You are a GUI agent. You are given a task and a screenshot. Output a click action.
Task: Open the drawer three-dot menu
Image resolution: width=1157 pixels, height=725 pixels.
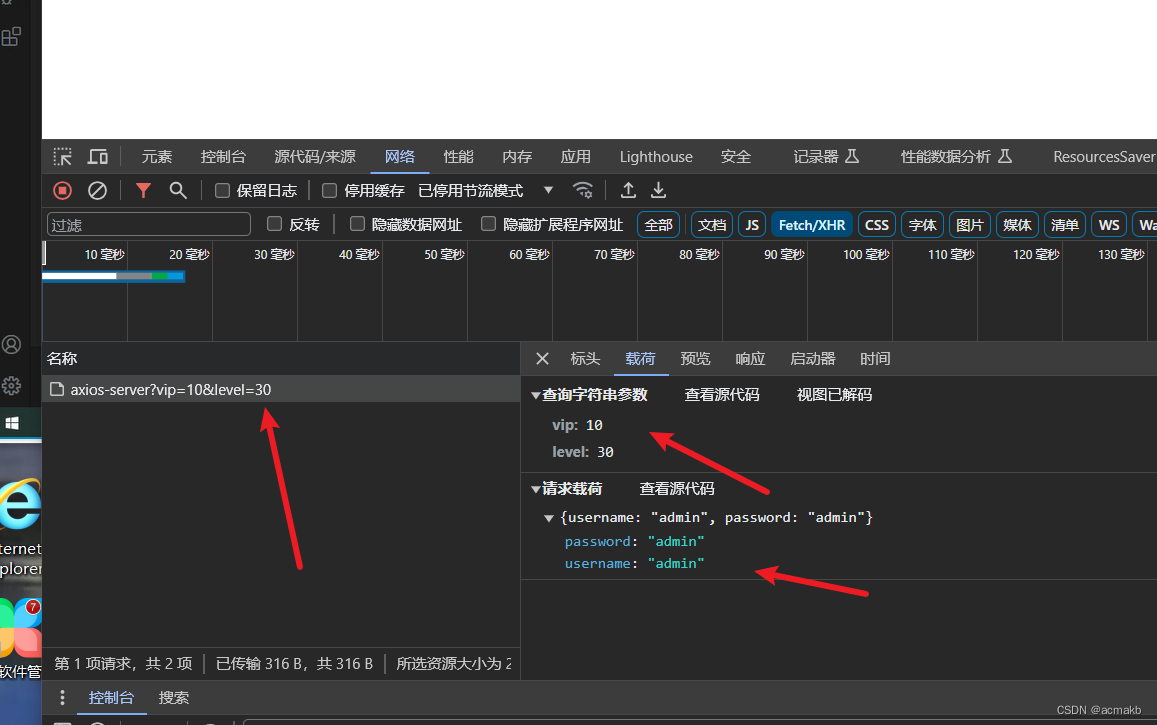pyautogui.click(x=62, y=698)
